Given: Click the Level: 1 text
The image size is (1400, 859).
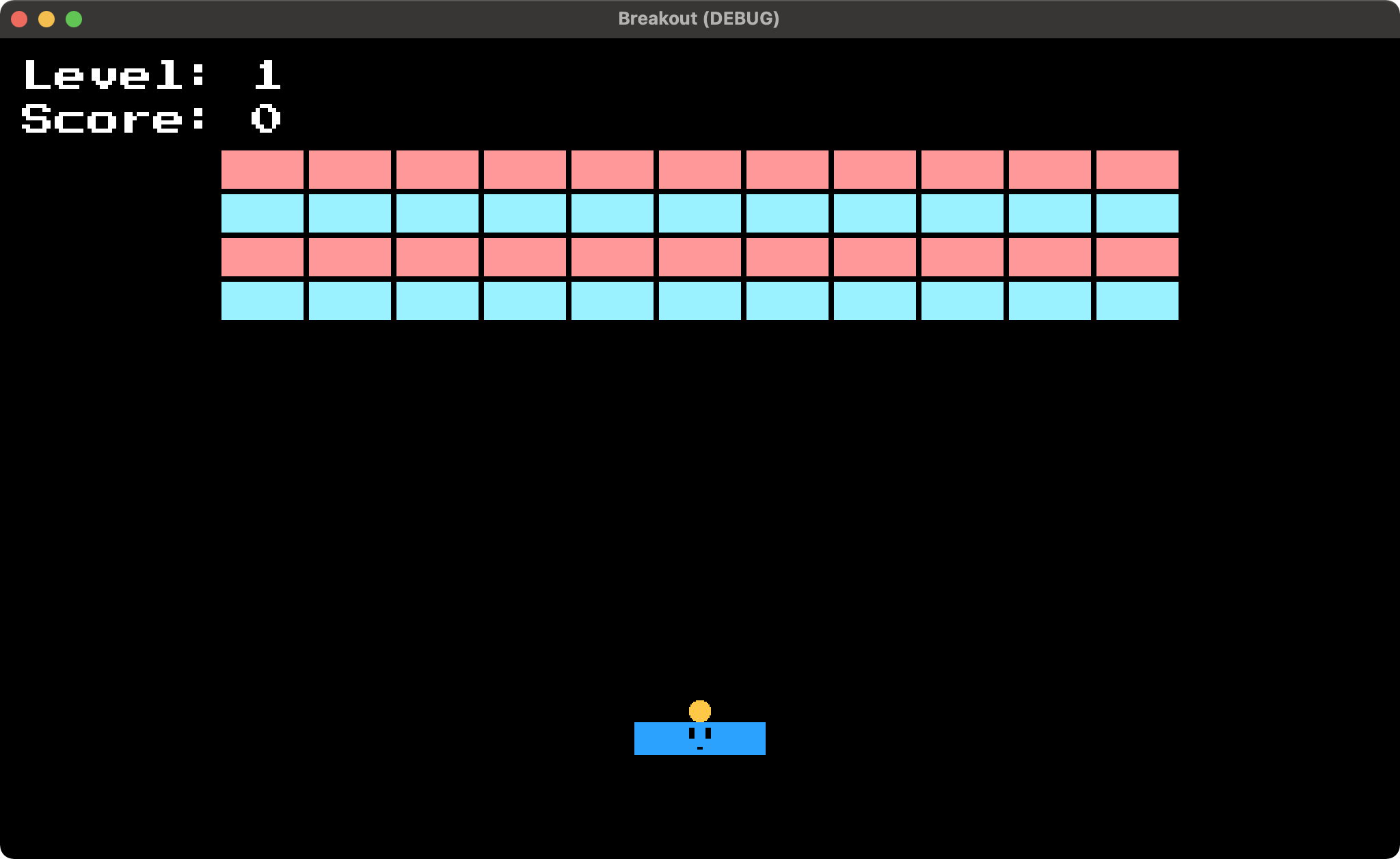Looking at the screenshot, I should (x=152, y=75).
